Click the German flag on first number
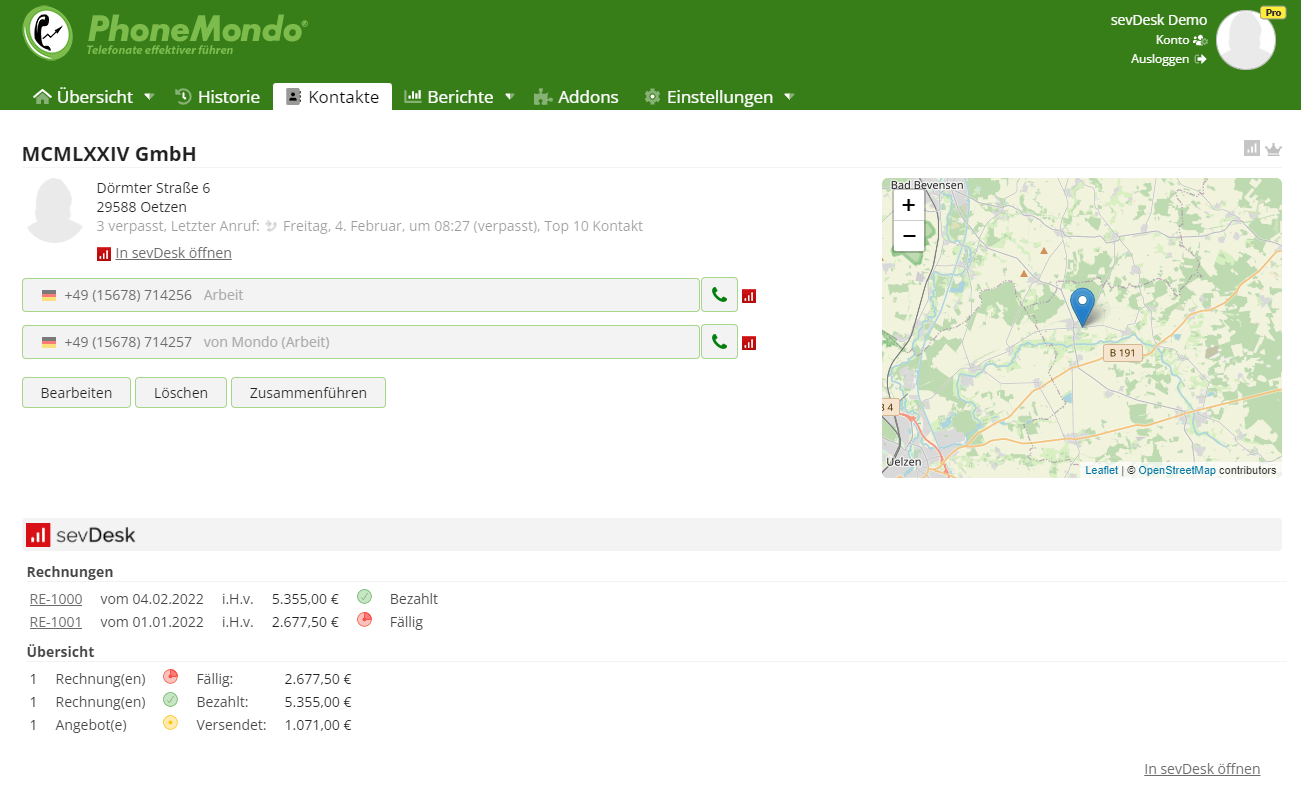 point(49,296)
